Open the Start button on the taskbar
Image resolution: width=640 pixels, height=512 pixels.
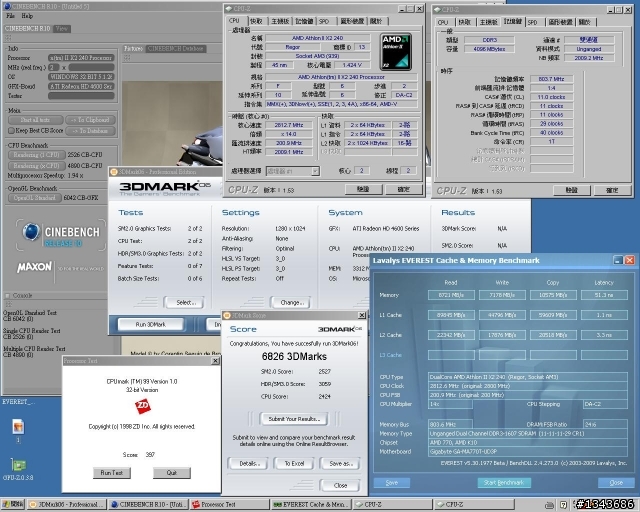pyautogui.click(x=12, y=505)
